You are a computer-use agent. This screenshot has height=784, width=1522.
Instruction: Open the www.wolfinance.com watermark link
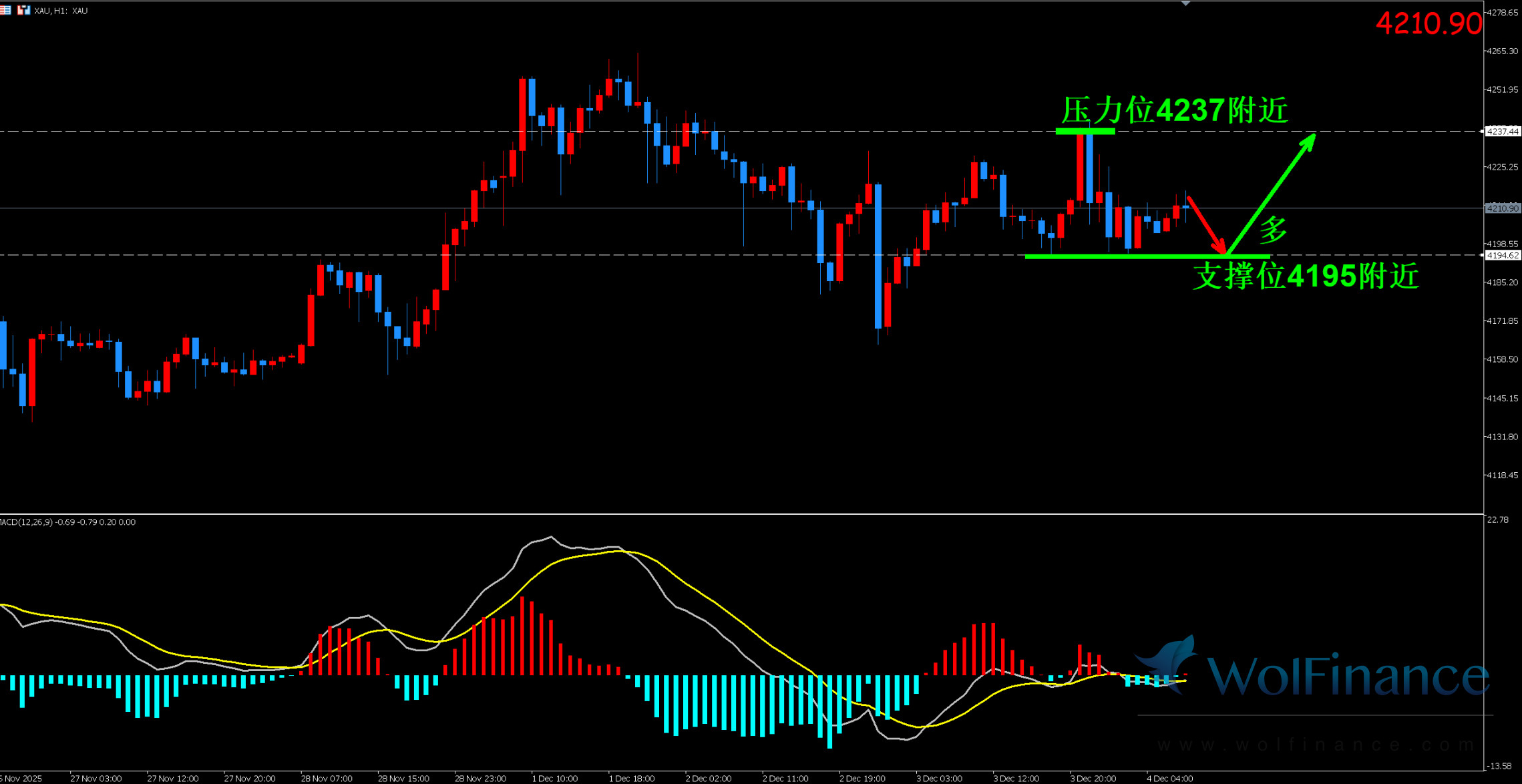click(1316, 745)
